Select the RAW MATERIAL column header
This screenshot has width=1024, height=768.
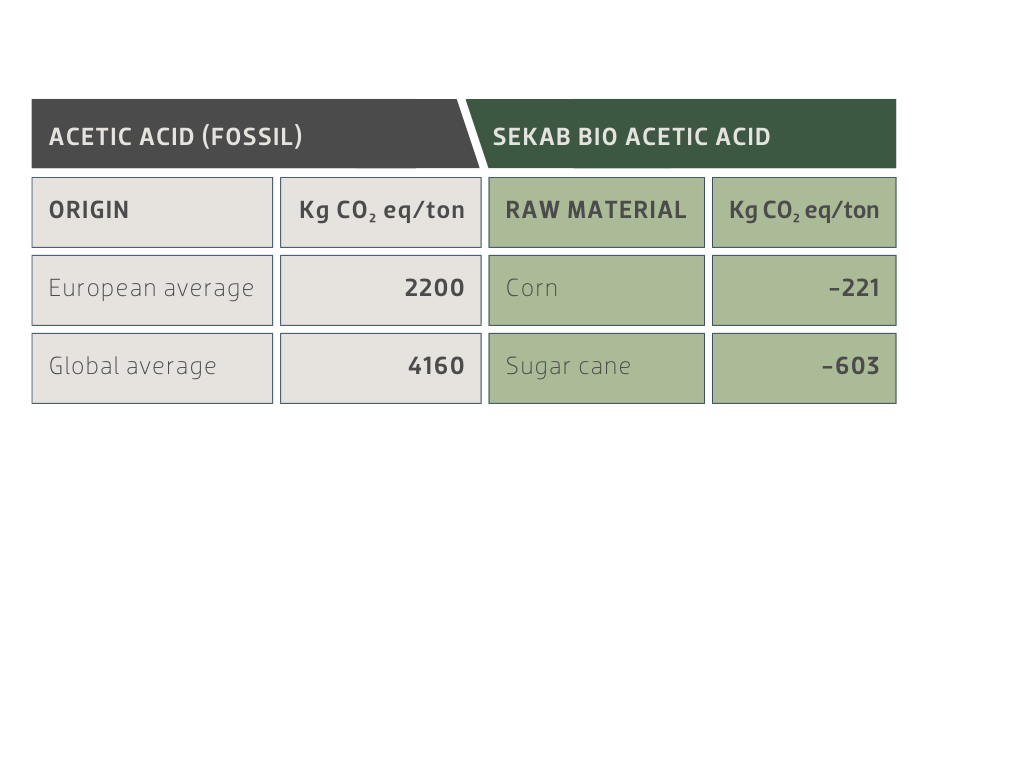pyautogui.click(x=596, y=211)
